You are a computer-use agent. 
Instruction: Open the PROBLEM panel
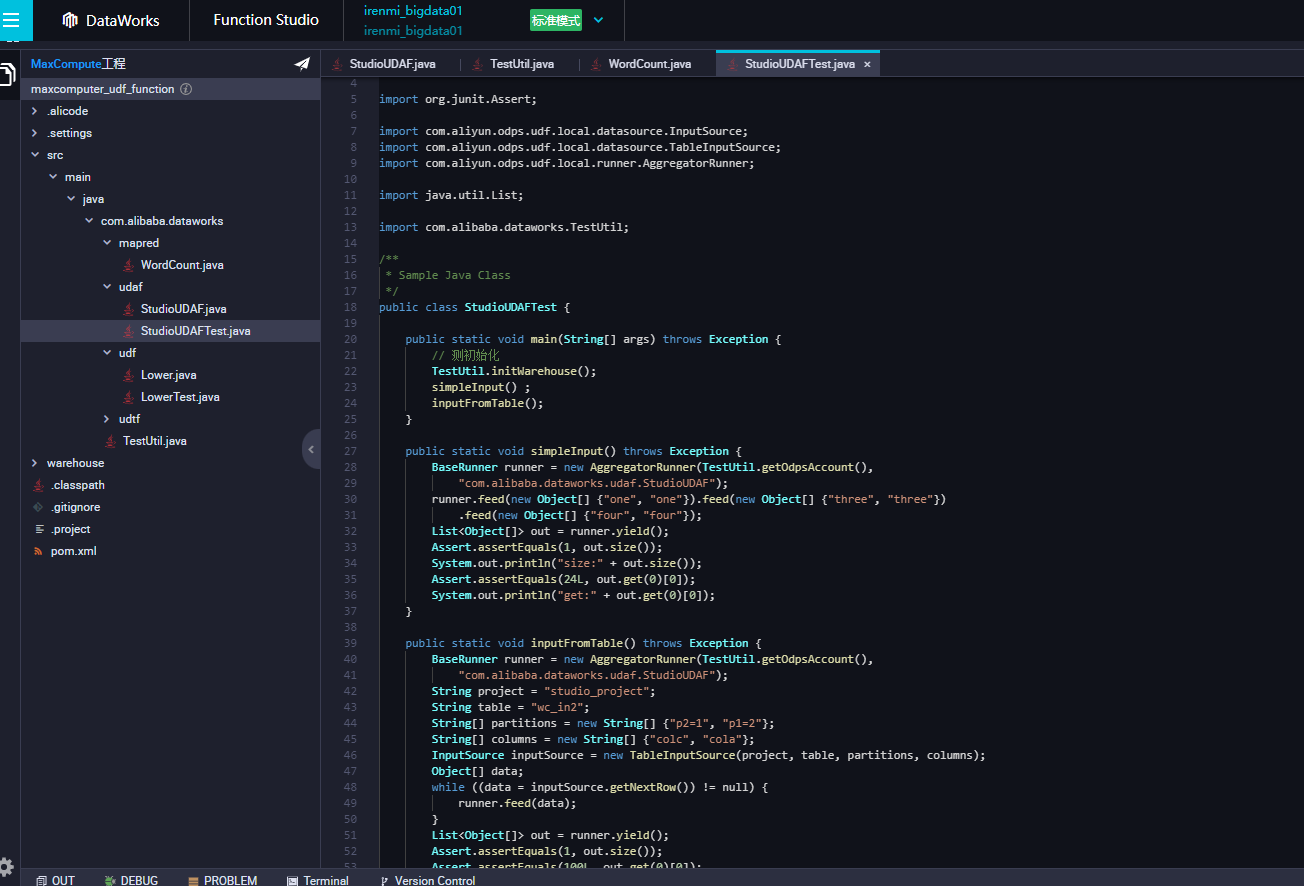pos(222,881)
